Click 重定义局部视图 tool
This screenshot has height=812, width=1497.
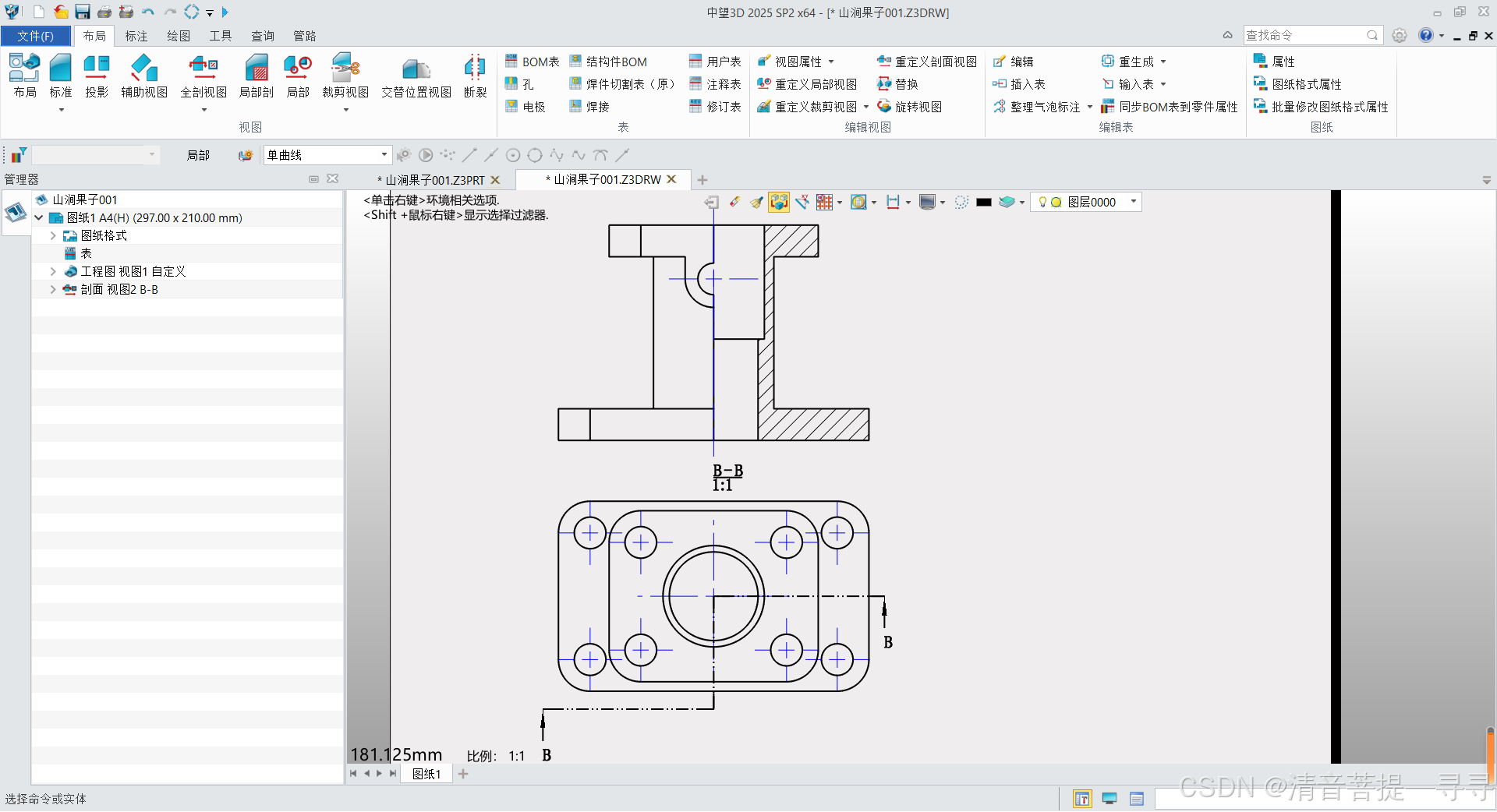[x=807, y=84]
